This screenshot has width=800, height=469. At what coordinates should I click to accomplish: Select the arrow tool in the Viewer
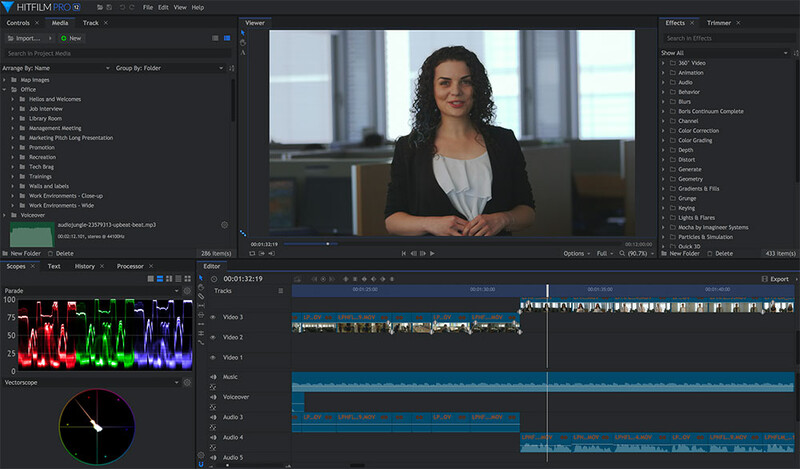[243, 33]
